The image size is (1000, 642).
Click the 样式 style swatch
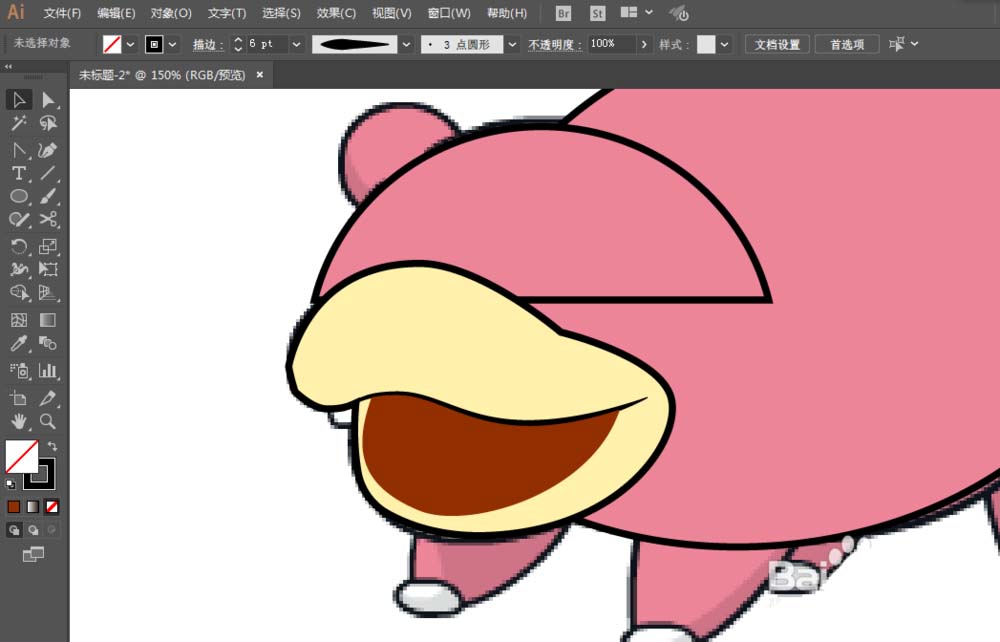click(706, 44)
